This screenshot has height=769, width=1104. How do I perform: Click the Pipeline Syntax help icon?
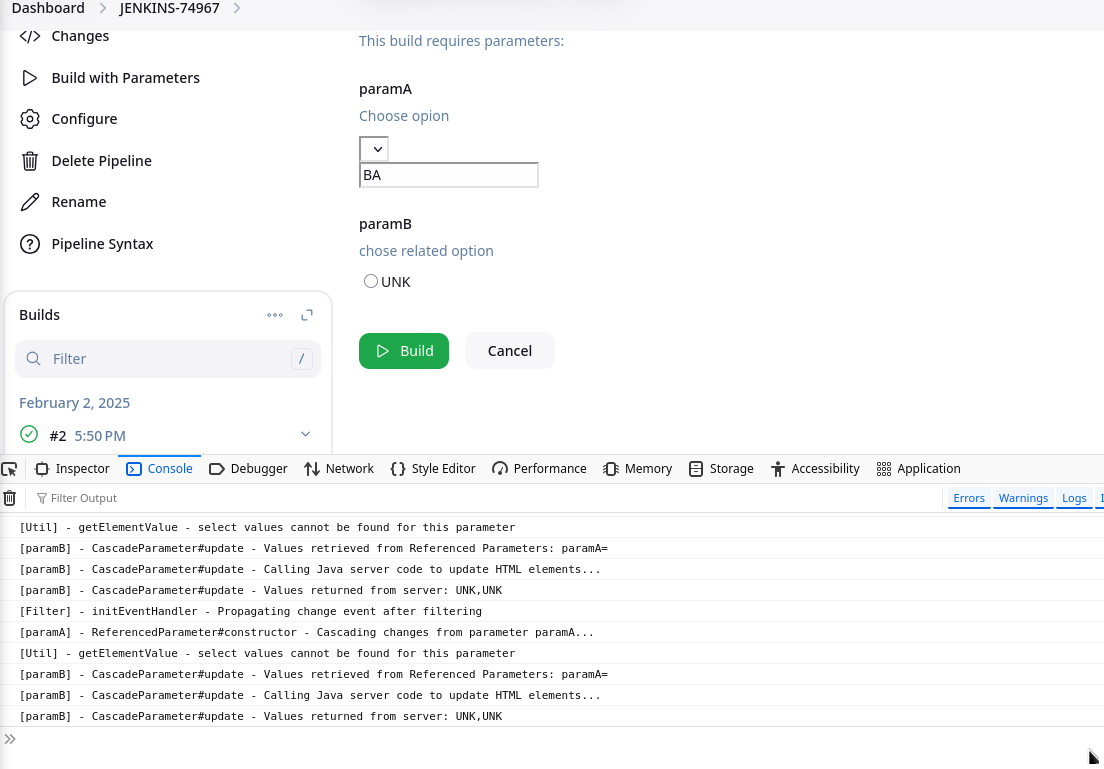[30, 244]
